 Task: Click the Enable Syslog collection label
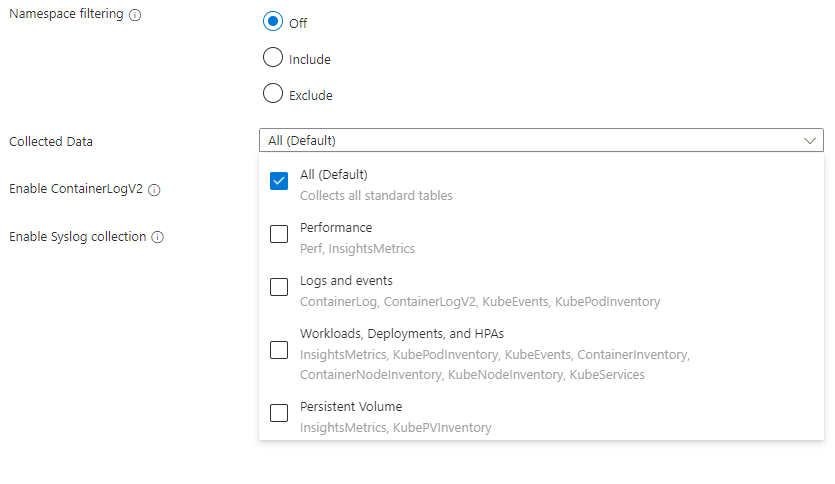(78, 237)
